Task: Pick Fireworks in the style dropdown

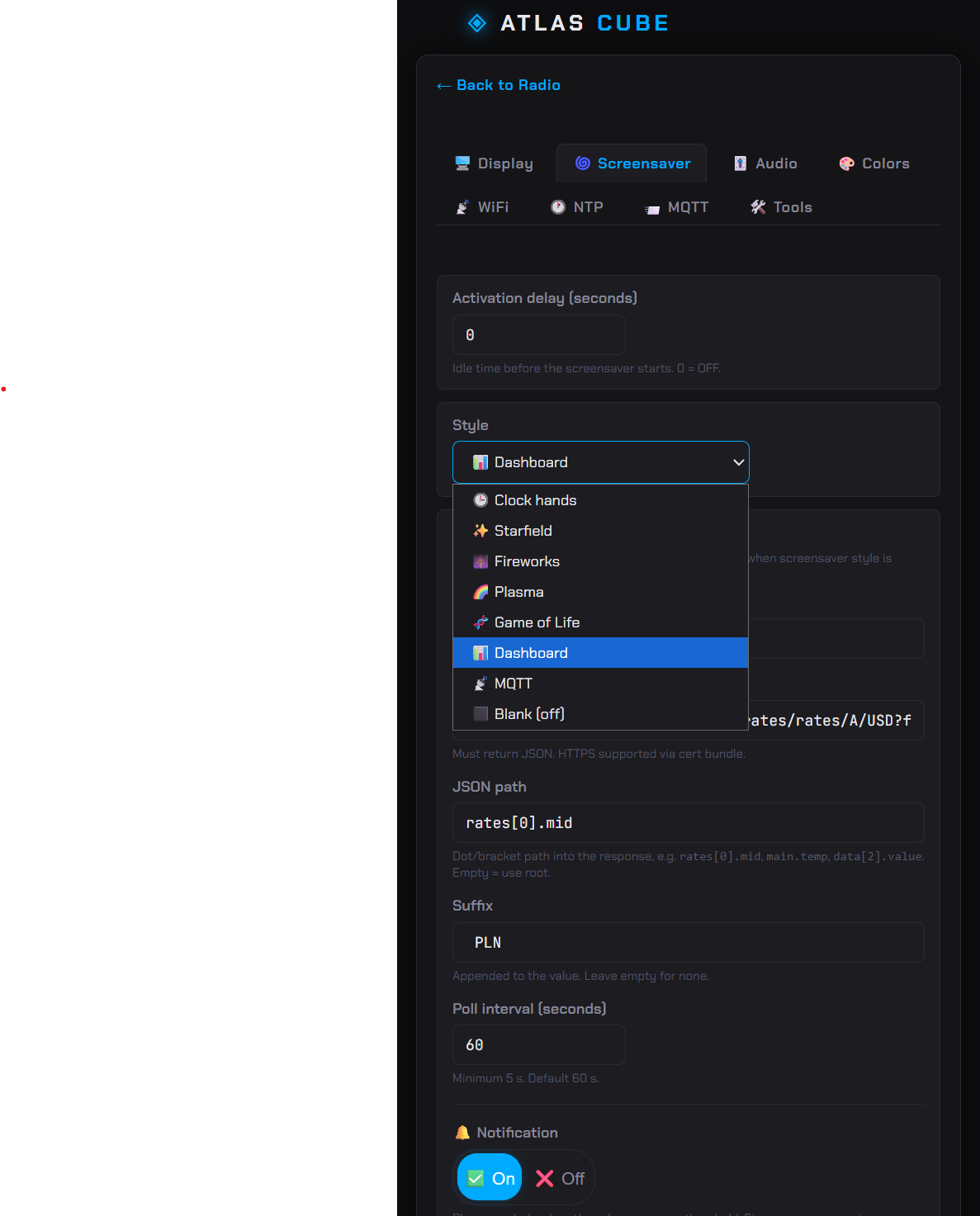Action: click(600, 561)
